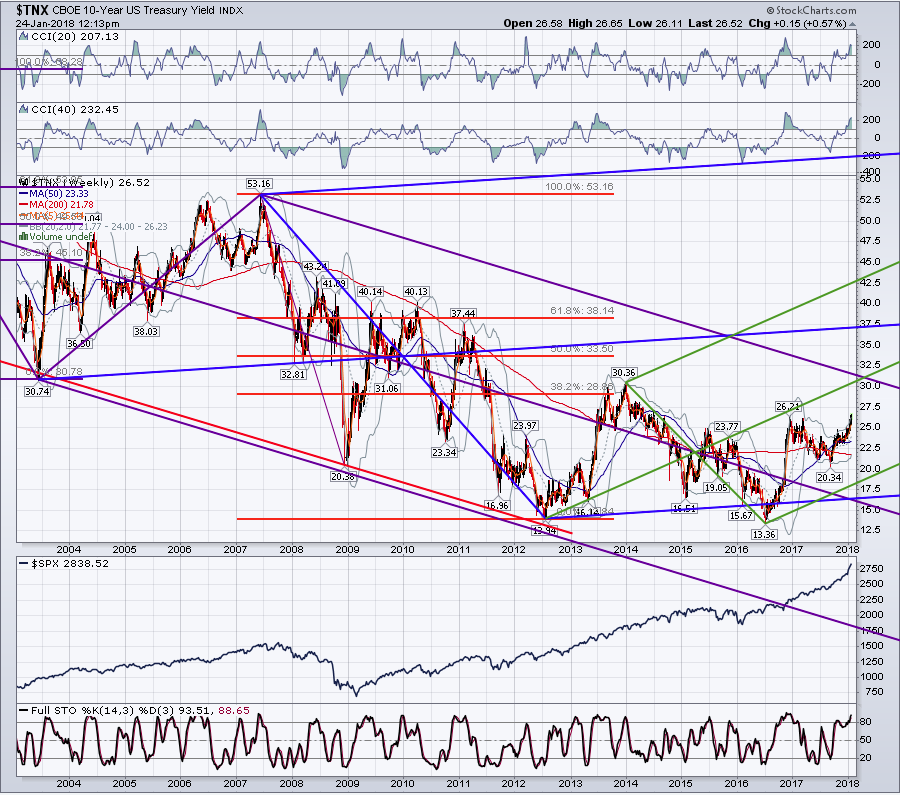The image size is (900, 795).
Task: Click the blue MA(50) legend color dash
Action: 24,194
